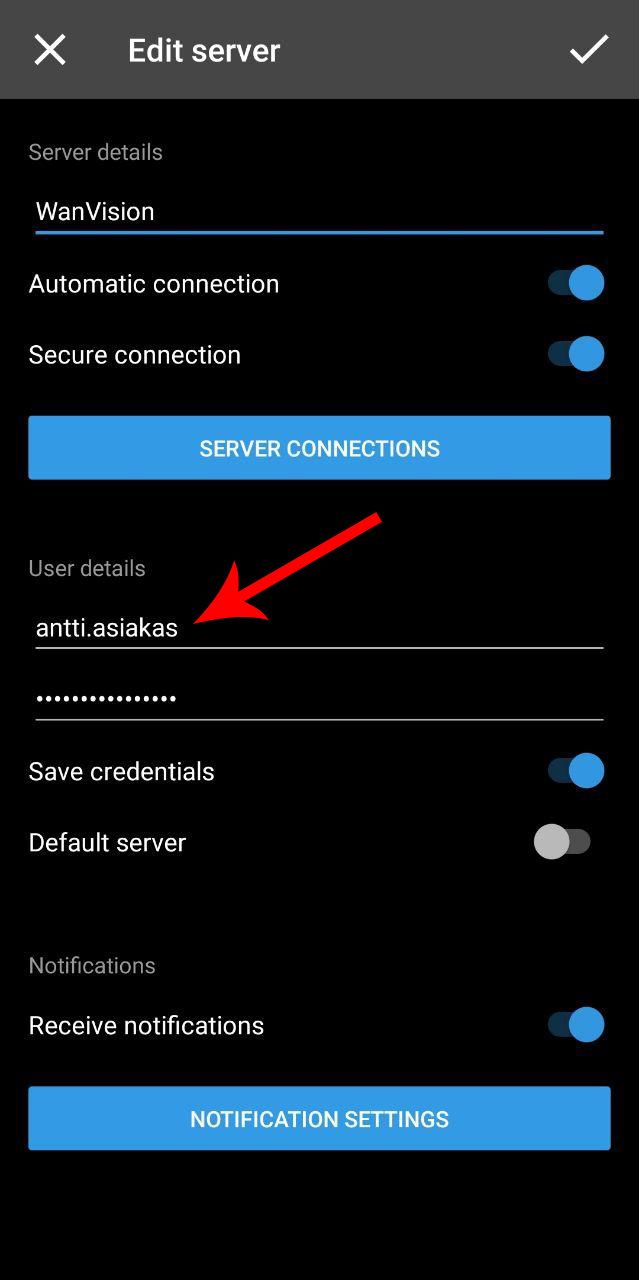Tap the Secure connection label
The height and width of the screenshot is (1280, 639).
(x=135, y=355)
